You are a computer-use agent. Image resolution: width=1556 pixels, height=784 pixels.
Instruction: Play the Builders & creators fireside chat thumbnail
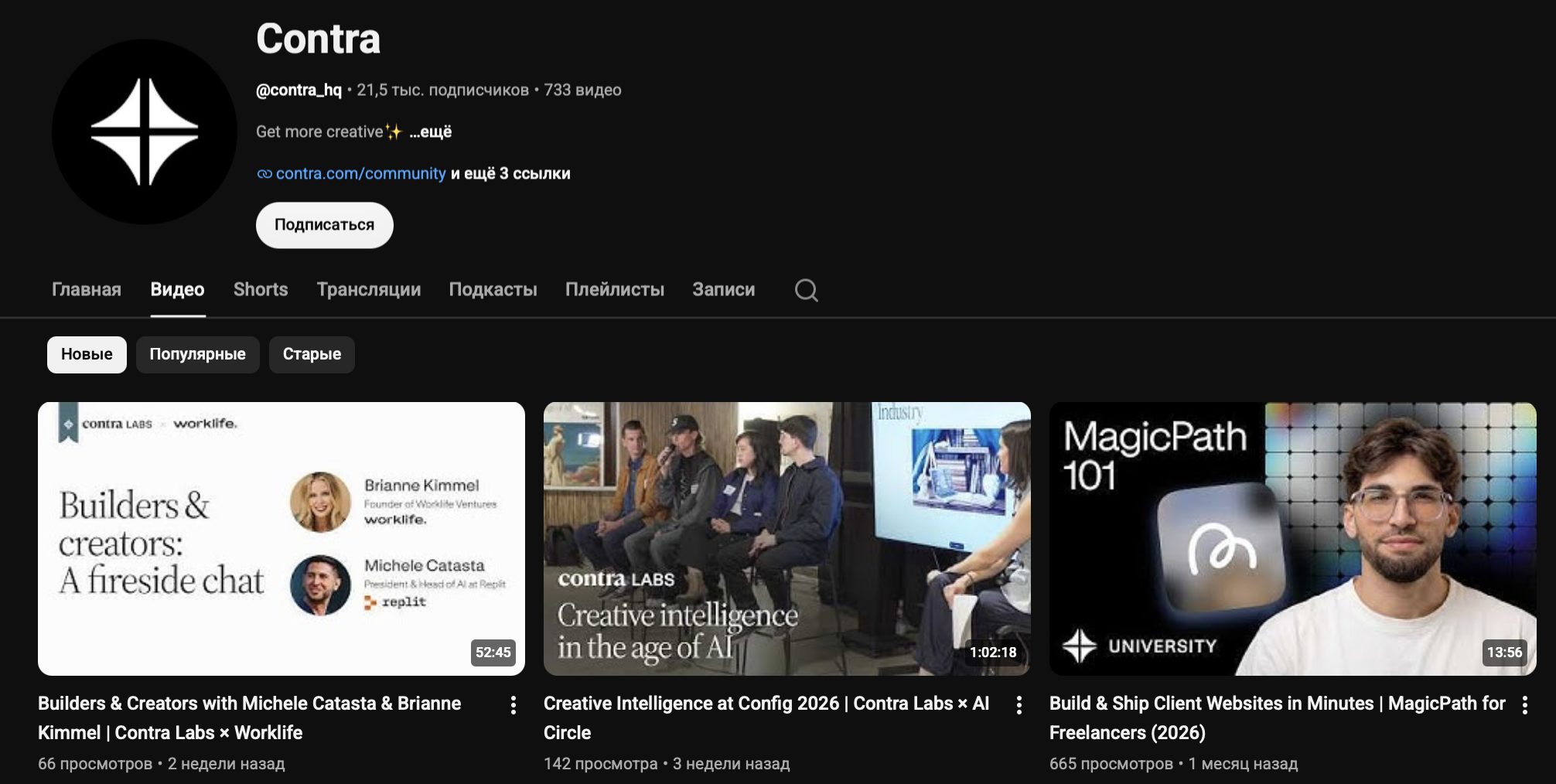click(282, 539)
